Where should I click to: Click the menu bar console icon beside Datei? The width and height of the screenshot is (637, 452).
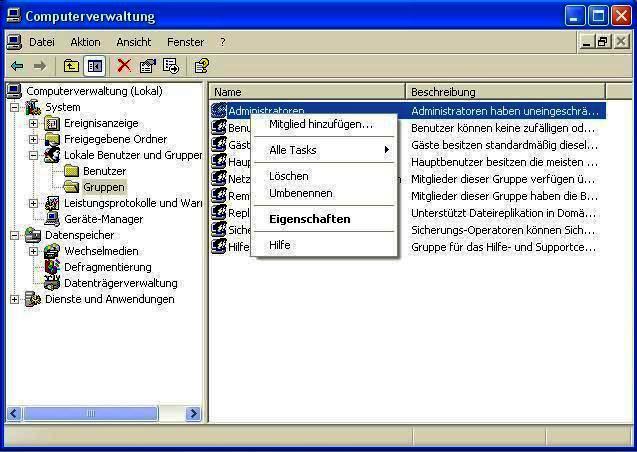pos(14,42)
